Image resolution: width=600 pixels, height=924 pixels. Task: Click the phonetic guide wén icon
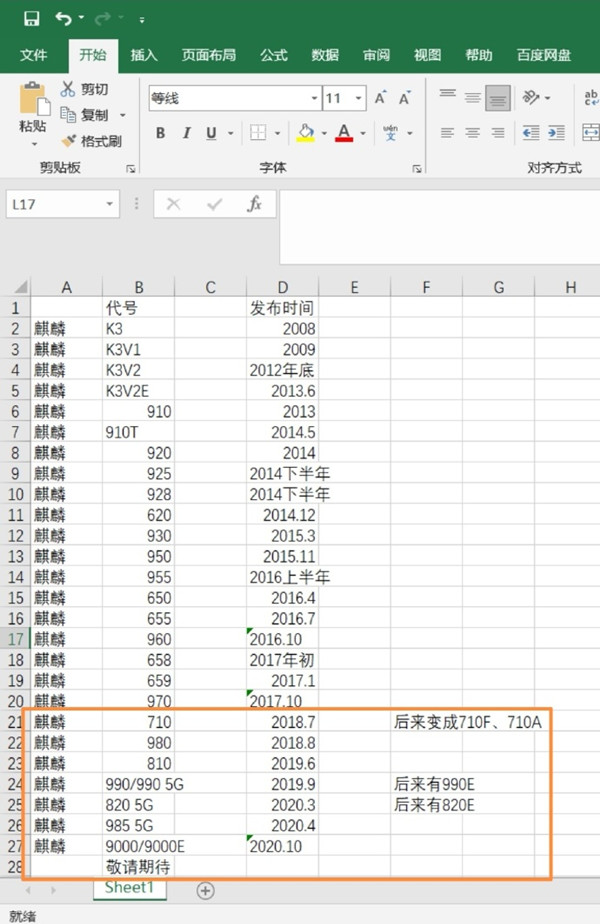[x=390, y=133]
